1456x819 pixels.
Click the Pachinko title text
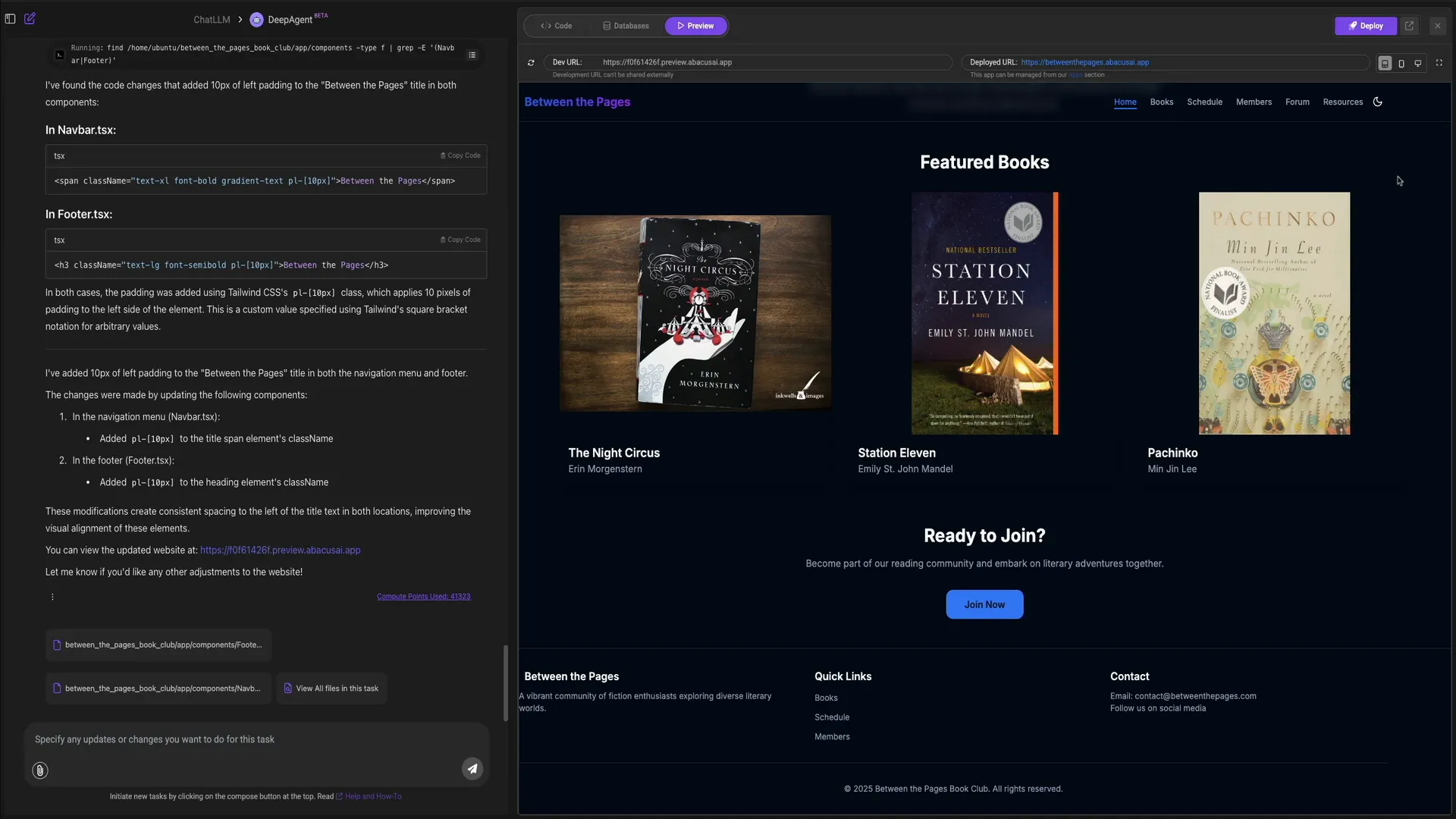click(1172, 453)
